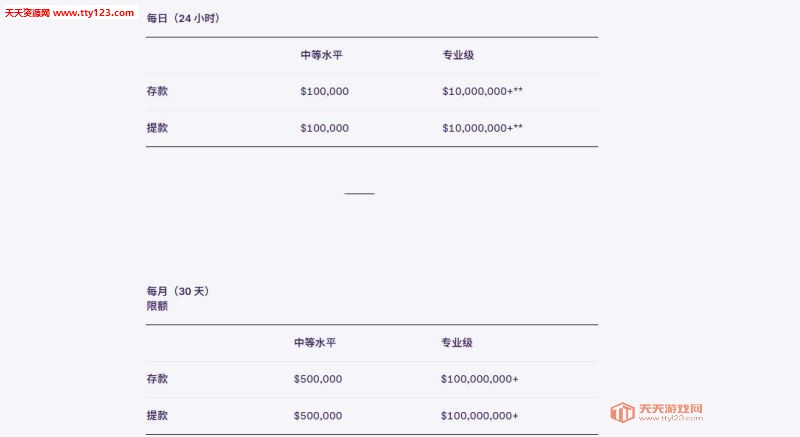Image resolution: width=800 pixels, height=437 pixels.
Task: Click the daily table 专业级 column header
Action: click(458, 55)
